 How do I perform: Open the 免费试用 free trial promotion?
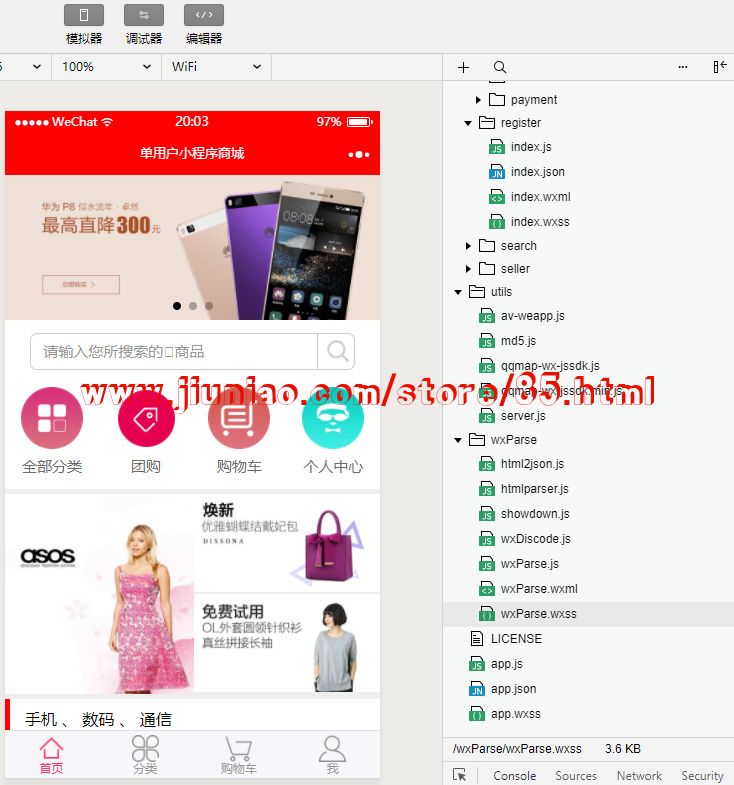287,643
